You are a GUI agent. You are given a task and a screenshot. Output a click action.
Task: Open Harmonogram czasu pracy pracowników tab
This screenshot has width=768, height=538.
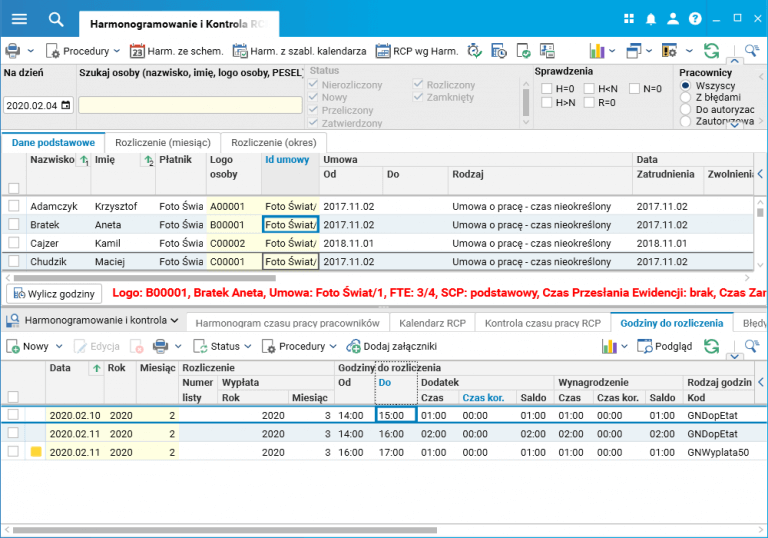288,323
